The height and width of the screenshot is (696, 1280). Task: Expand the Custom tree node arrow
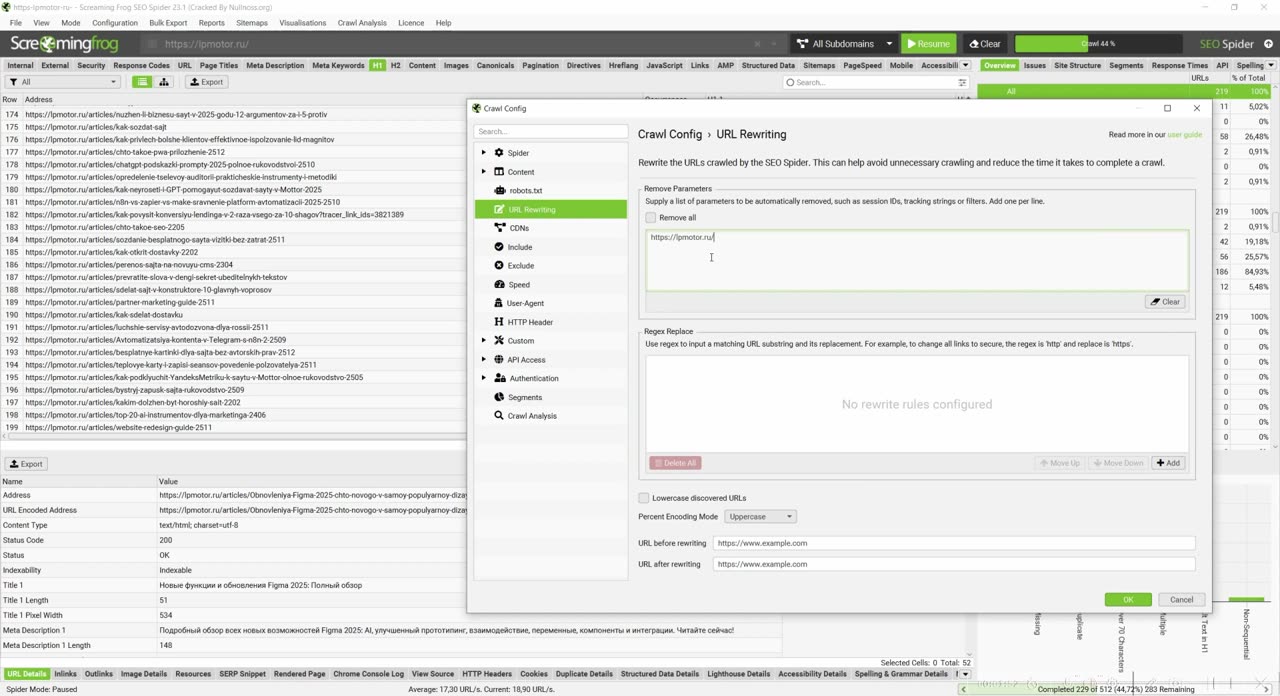pos(484,341)
